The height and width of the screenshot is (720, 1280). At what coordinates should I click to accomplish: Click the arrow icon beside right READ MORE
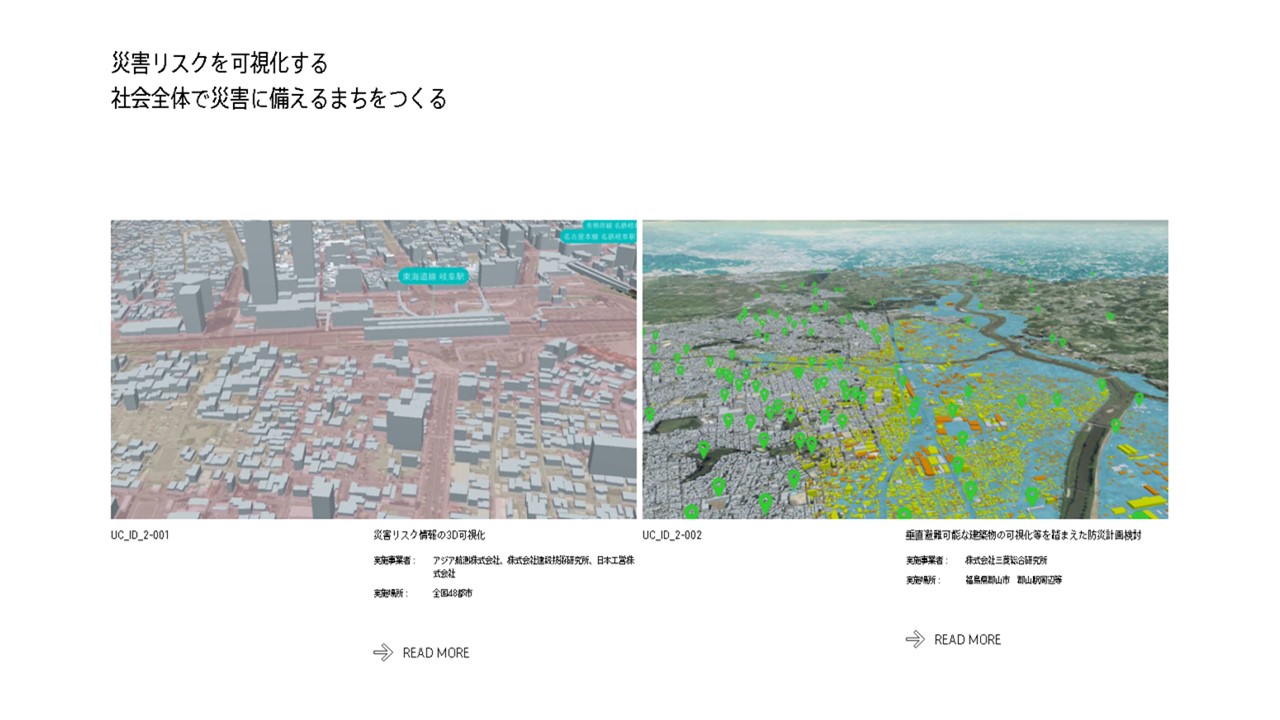point(915,639)
